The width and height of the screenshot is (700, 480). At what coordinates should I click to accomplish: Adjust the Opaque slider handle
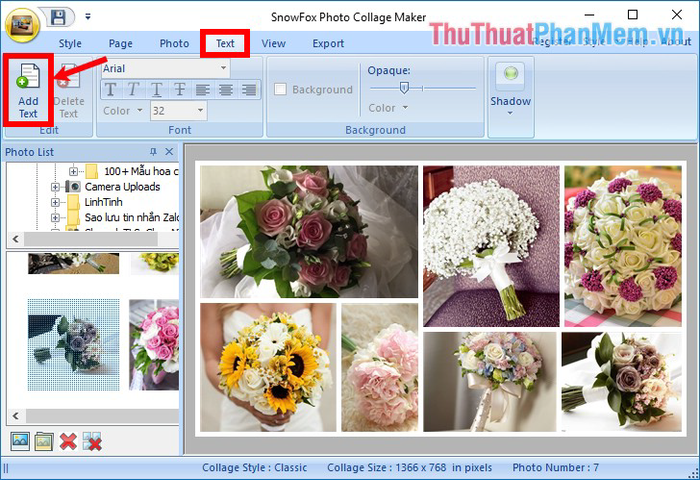tap(404, 88)
